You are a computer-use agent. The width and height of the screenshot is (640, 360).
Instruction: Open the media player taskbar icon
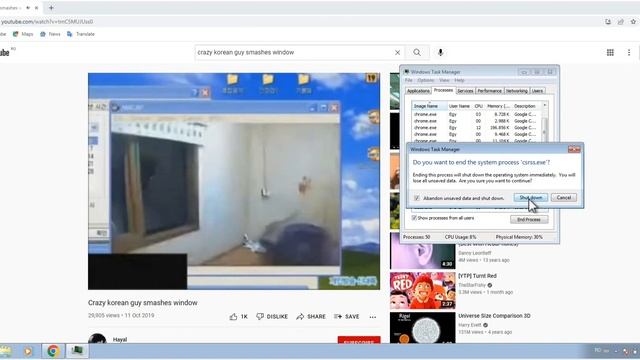(x=28, y=351)
